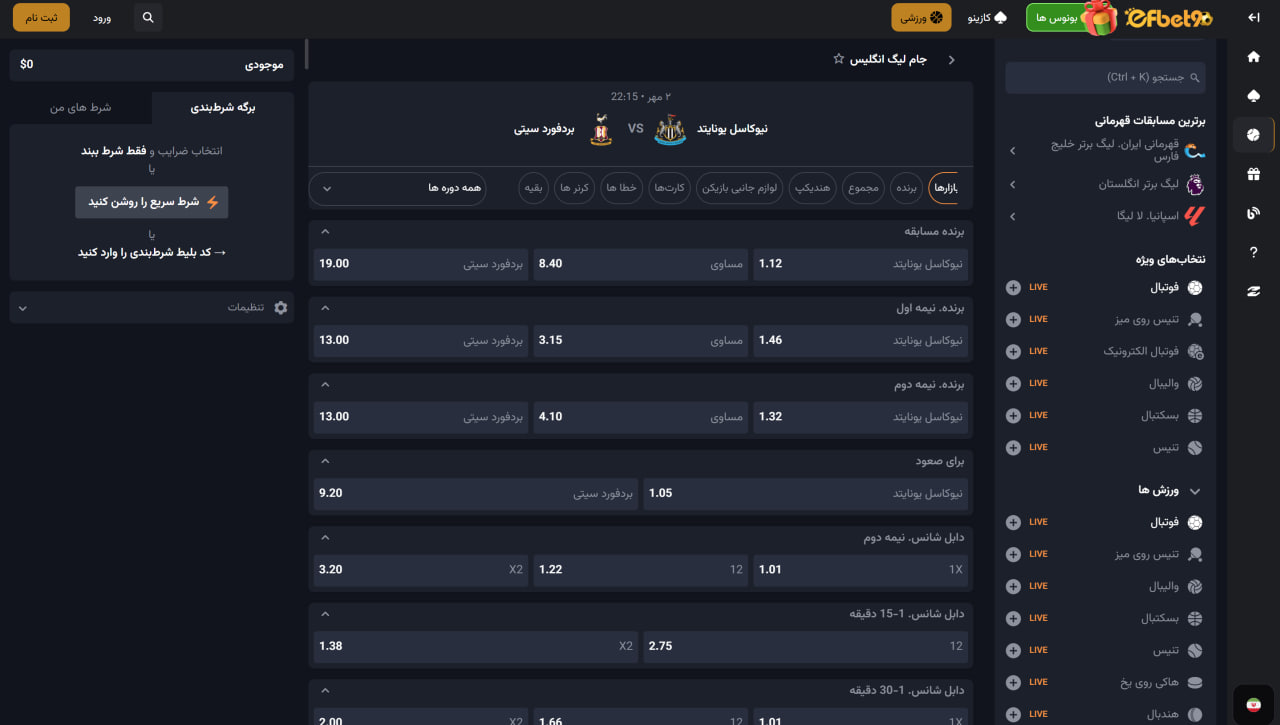
Task: Favorite the league with the star icon
Action: [x=839, y=59]
